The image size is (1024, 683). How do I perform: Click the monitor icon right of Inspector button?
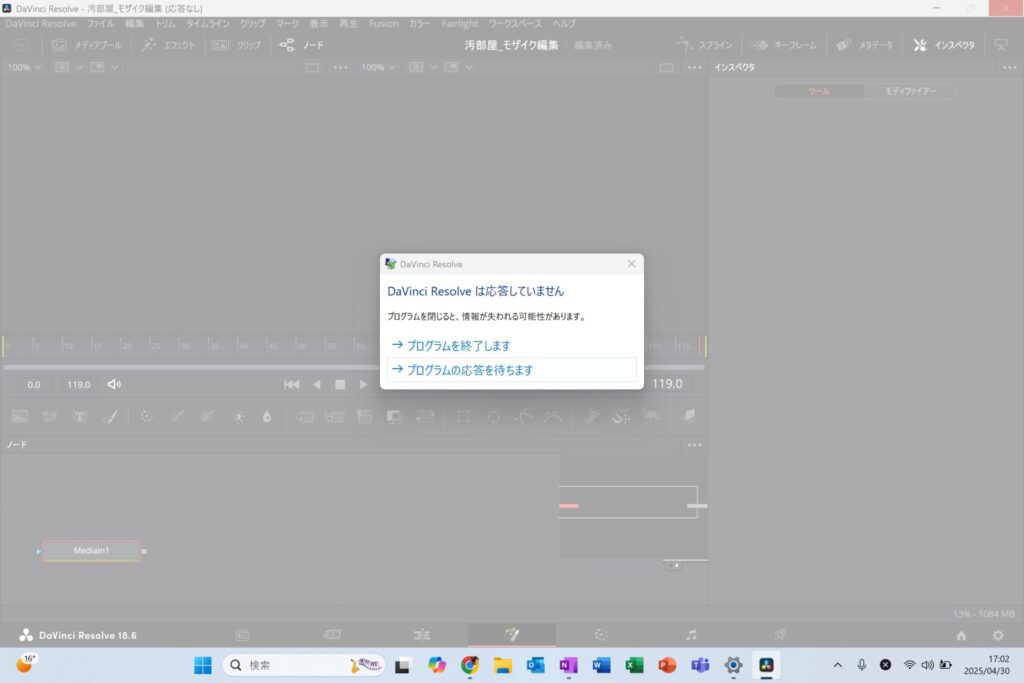click(1000, 45)
